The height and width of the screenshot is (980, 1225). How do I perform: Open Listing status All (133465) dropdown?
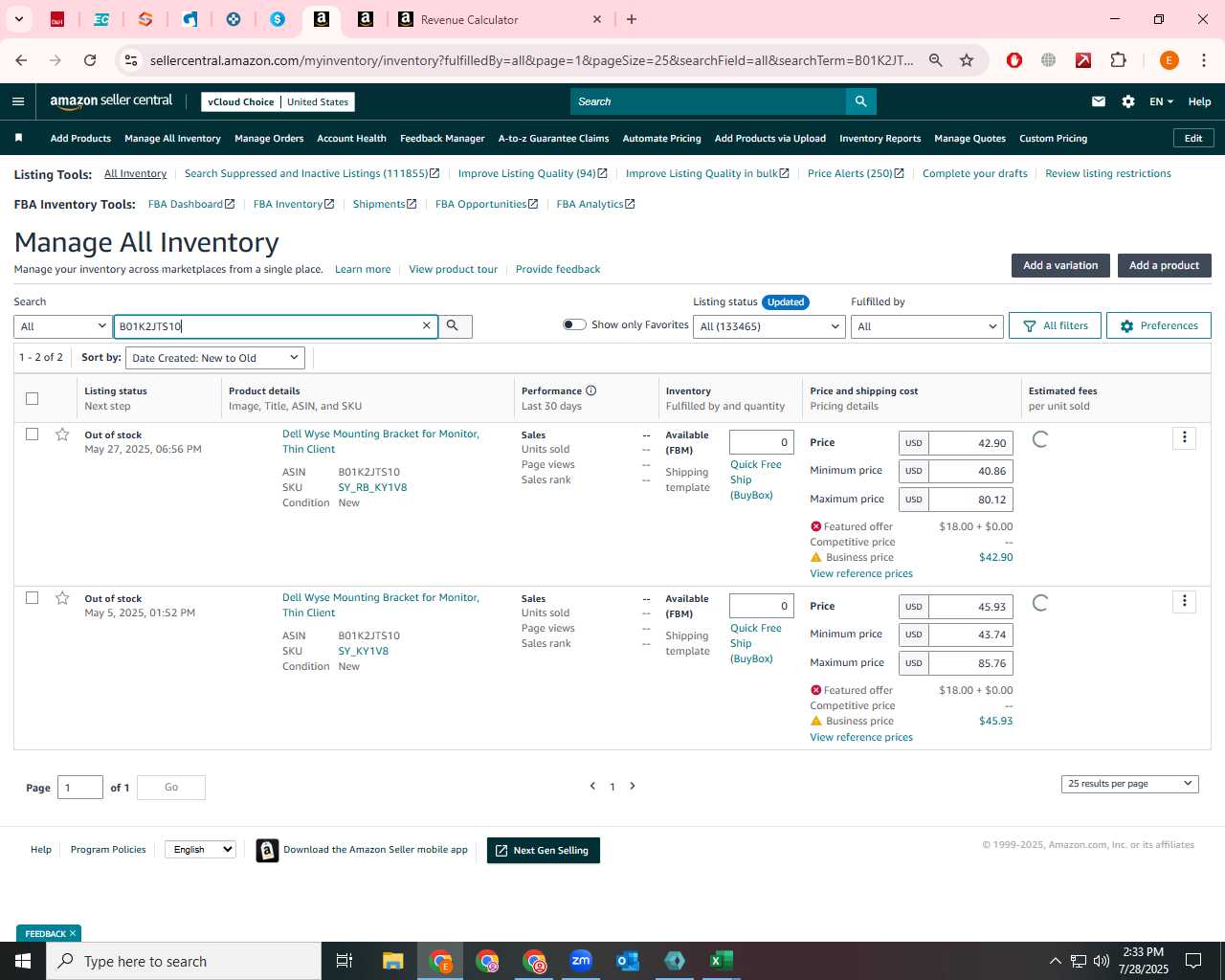coord(769,326)
